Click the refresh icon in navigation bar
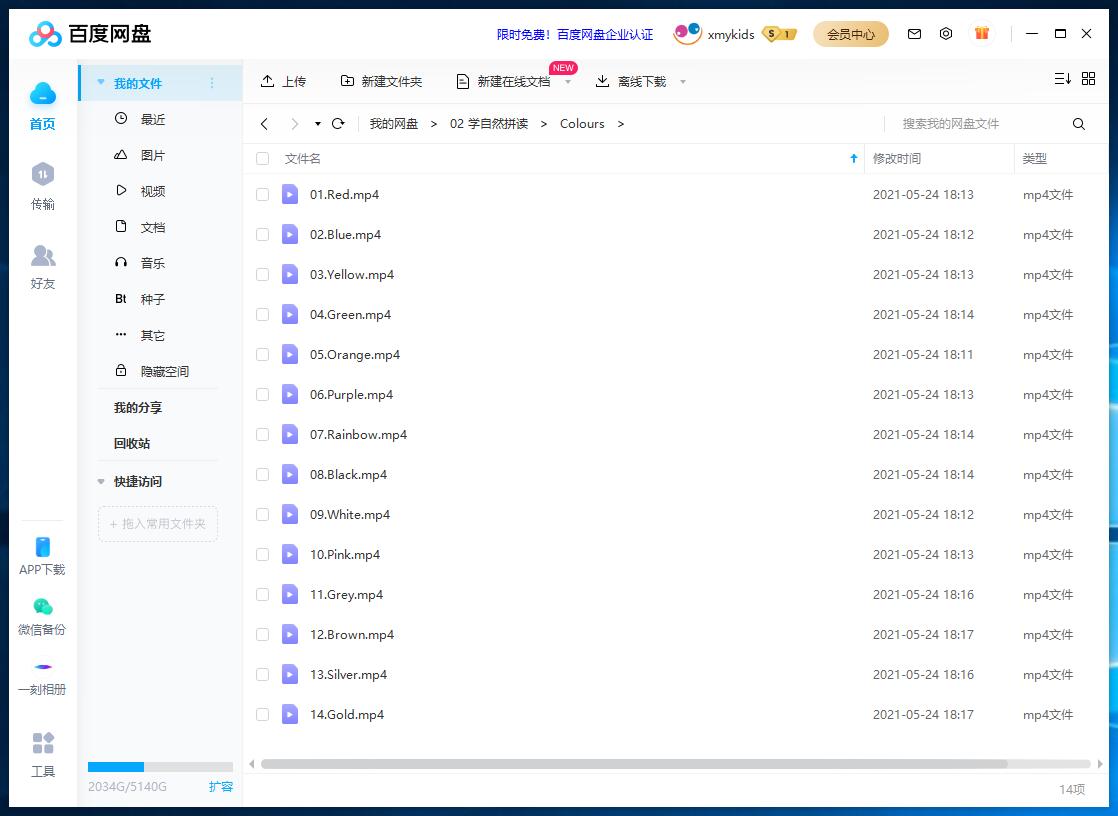1118x816 pixels. point(338,124)
